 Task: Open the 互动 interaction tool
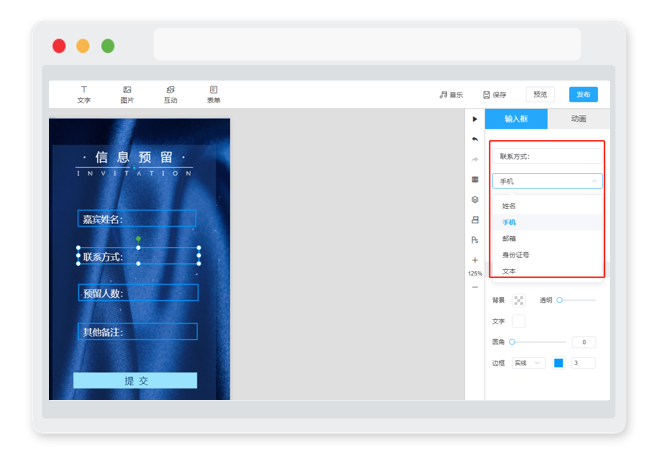(x=170, y=94)
